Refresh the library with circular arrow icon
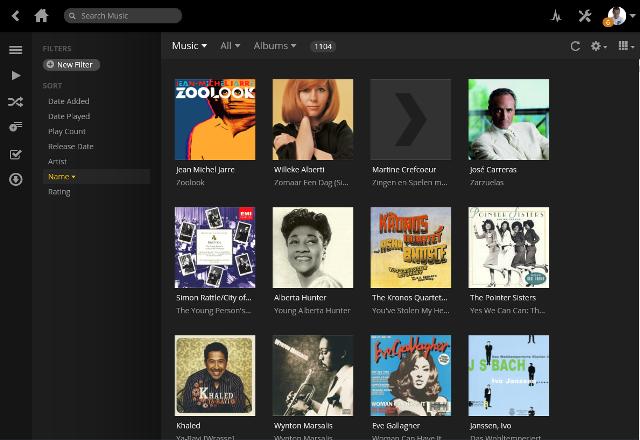The image size is (640, 440). [575, 46]
